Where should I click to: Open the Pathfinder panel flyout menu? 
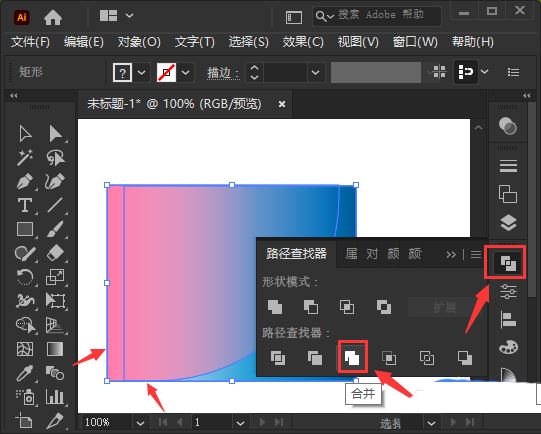[x=476, y=255]
